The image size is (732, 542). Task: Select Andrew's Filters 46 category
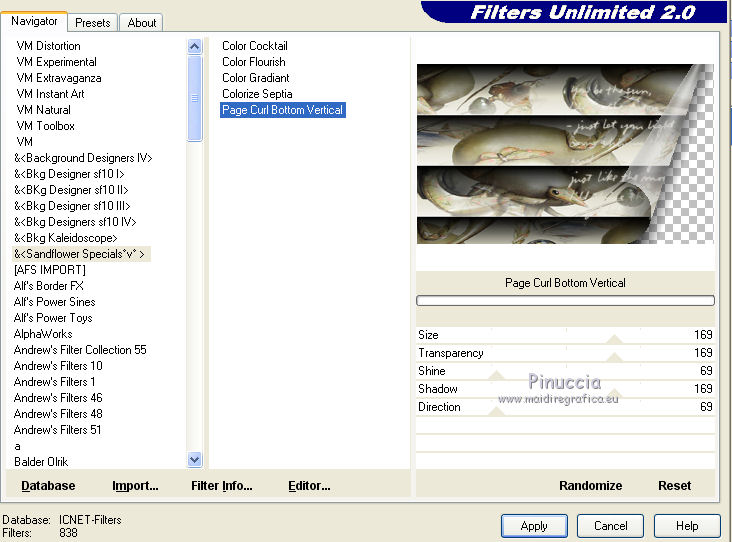(x=58, y=398)
